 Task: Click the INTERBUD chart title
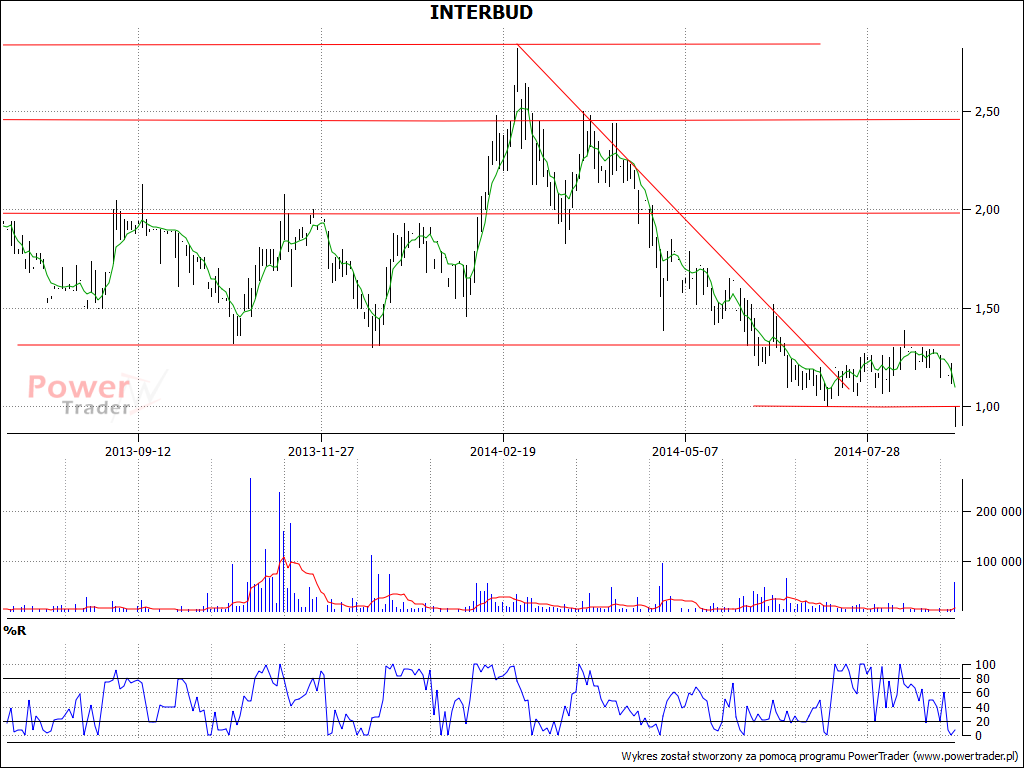(x=481, y=12)
